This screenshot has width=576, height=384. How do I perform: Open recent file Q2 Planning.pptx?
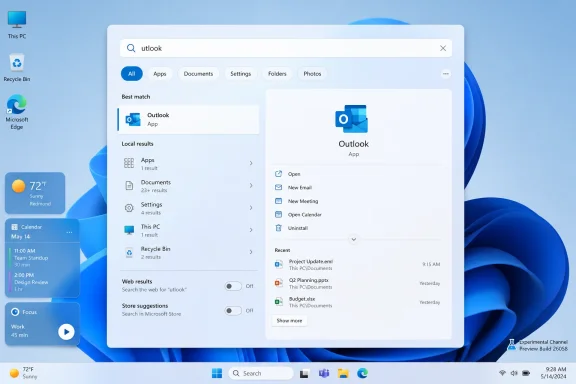357,283
